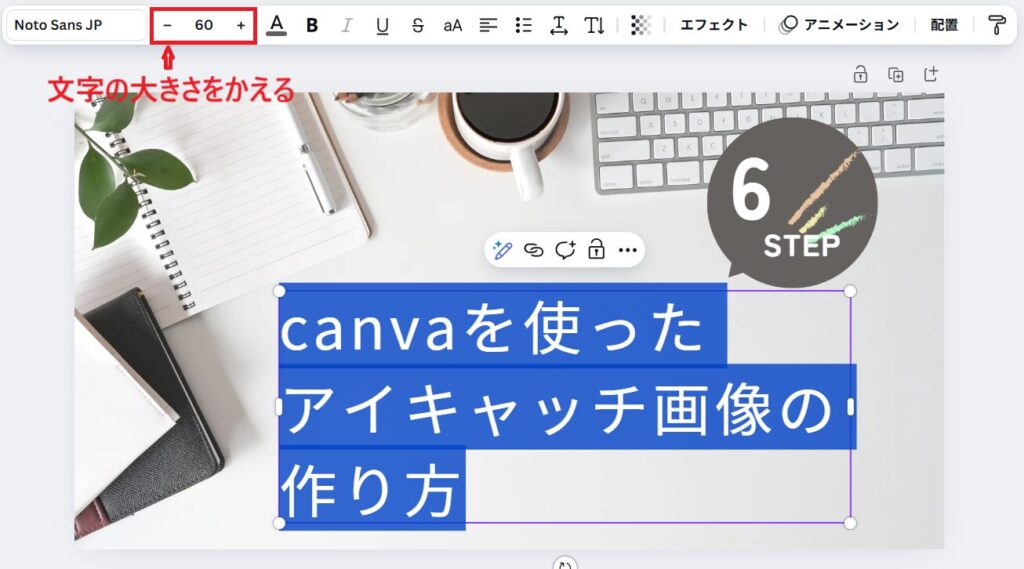1024x569 pixels.
Task: Click the font size value field
Action: pyautogui.click(x=204, y=25)
